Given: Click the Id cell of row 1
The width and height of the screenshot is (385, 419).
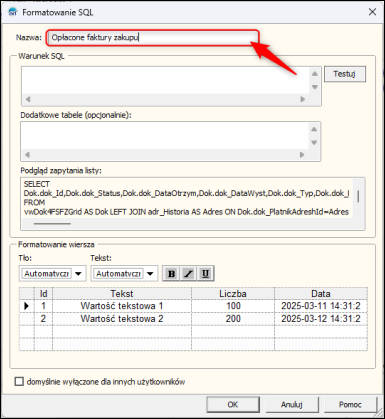Looking at the screenshot, I should coord(43,306).
